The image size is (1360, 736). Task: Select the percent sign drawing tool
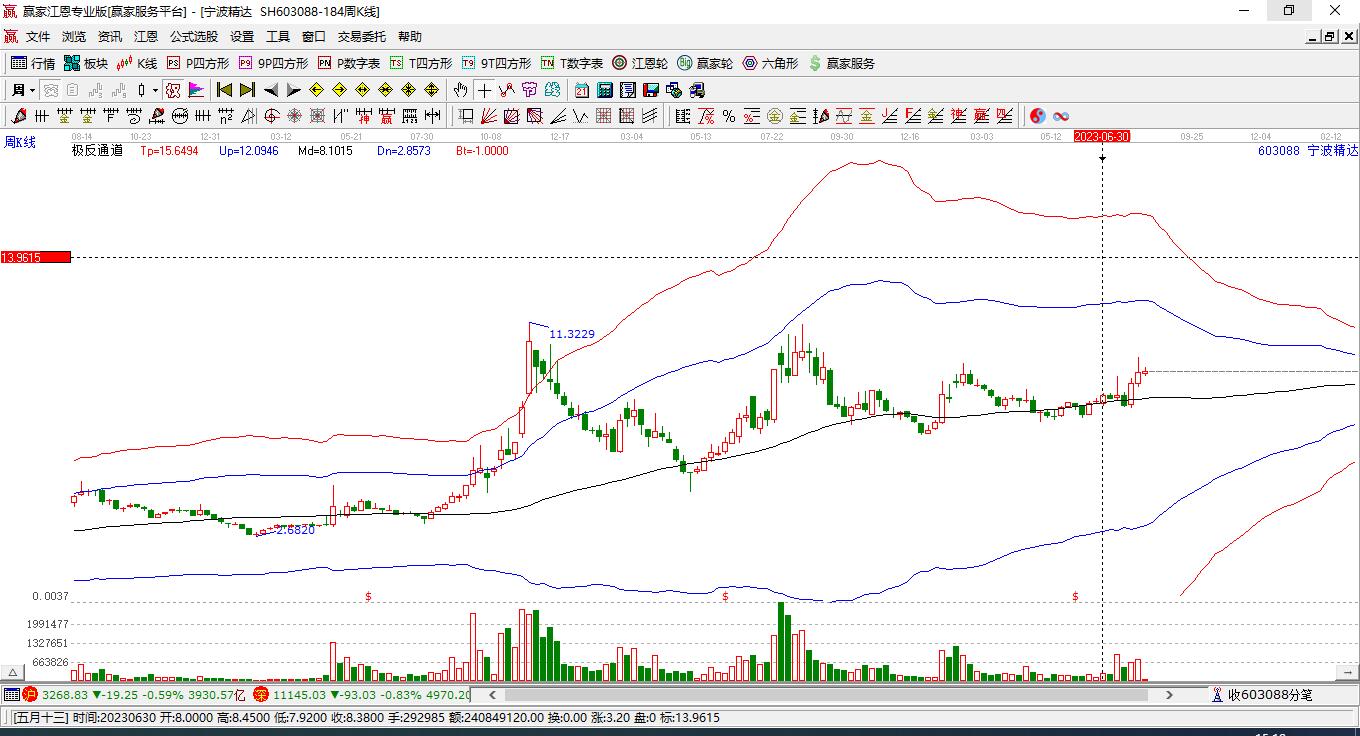pyautogui.click(x=729, y=116)
